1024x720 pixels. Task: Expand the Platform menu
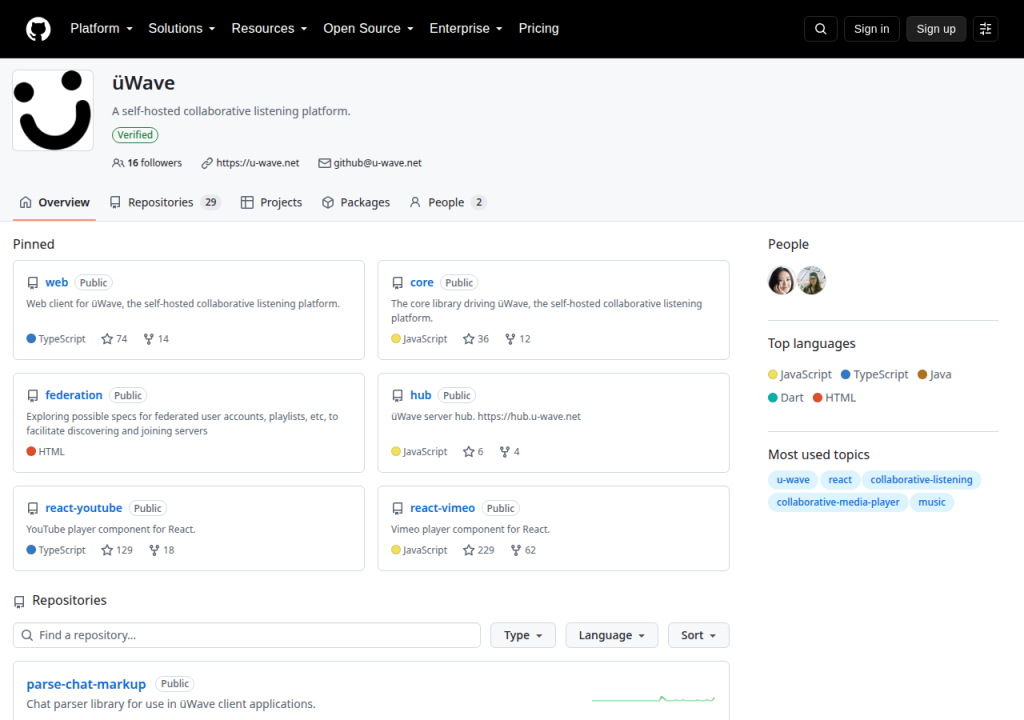click(101, 29)
